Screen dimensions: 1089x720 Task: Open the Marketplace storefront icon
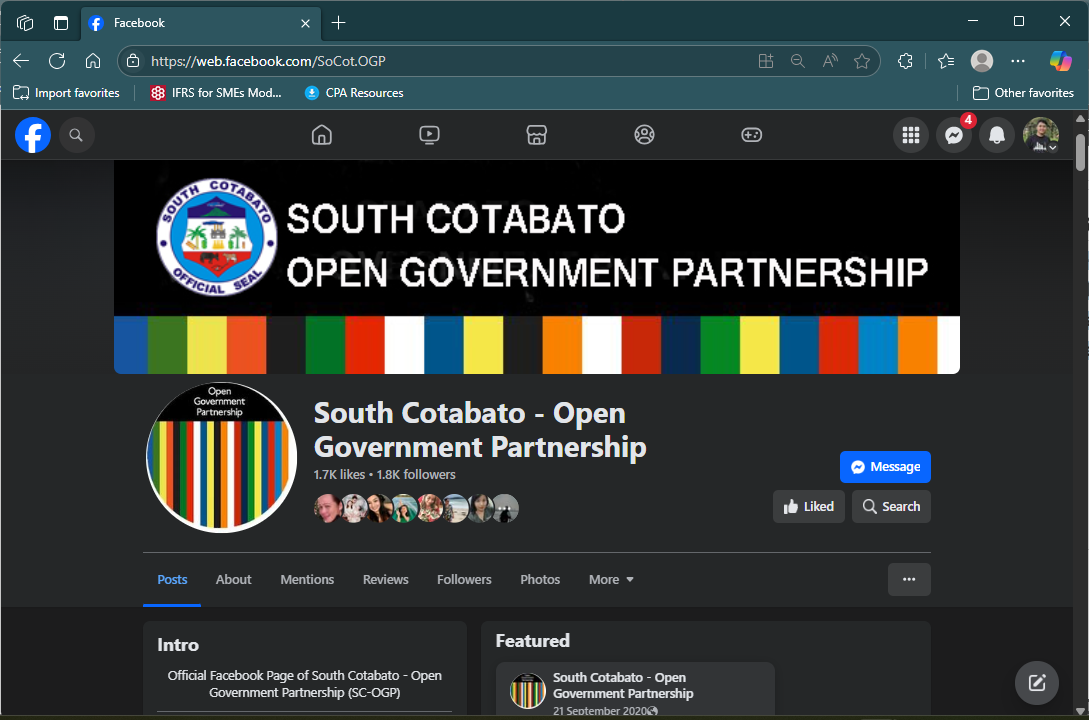click(x=537, y=135)
